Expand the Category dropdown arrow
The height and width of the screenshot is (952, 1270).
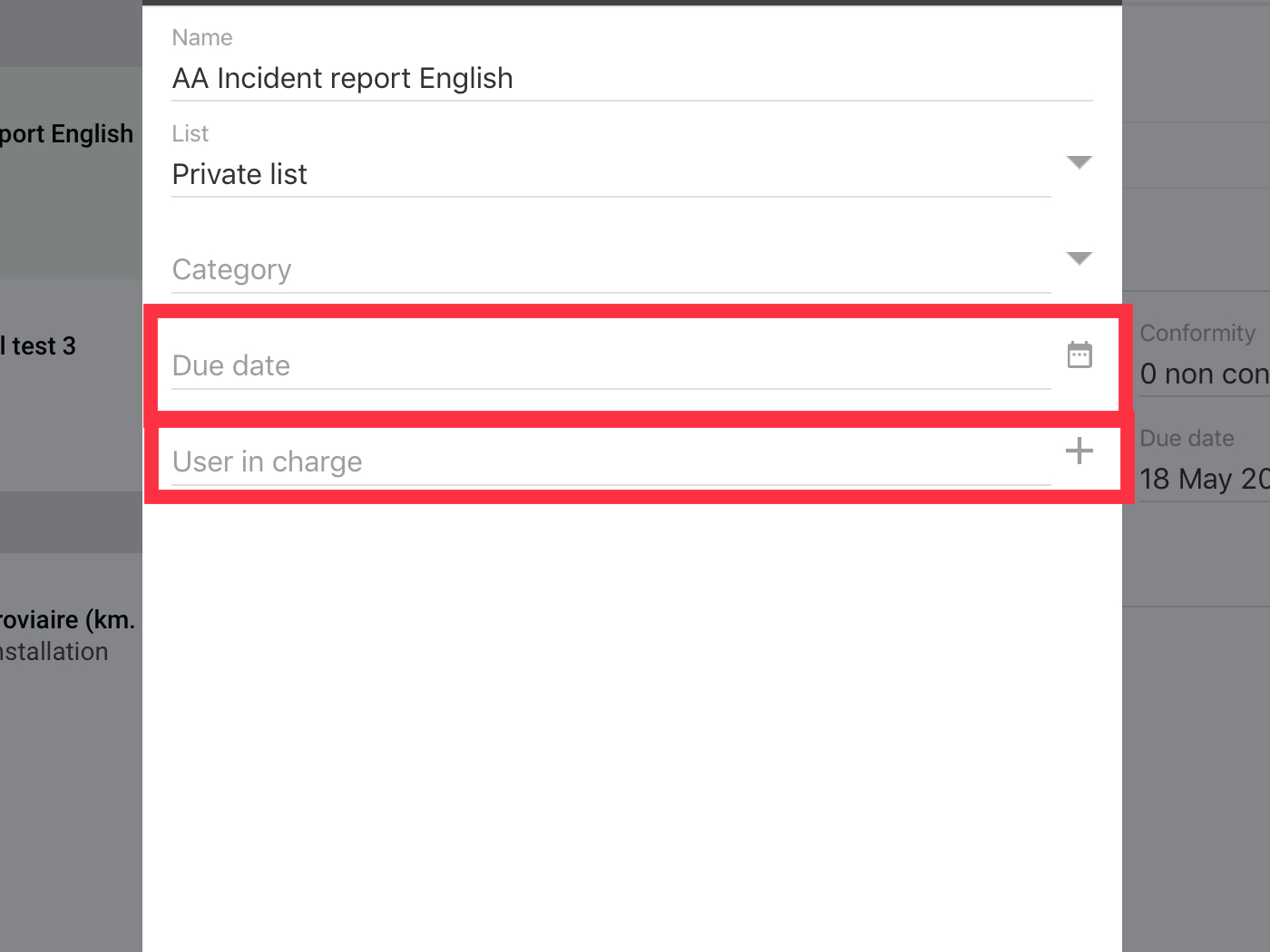click(1079, 258)
